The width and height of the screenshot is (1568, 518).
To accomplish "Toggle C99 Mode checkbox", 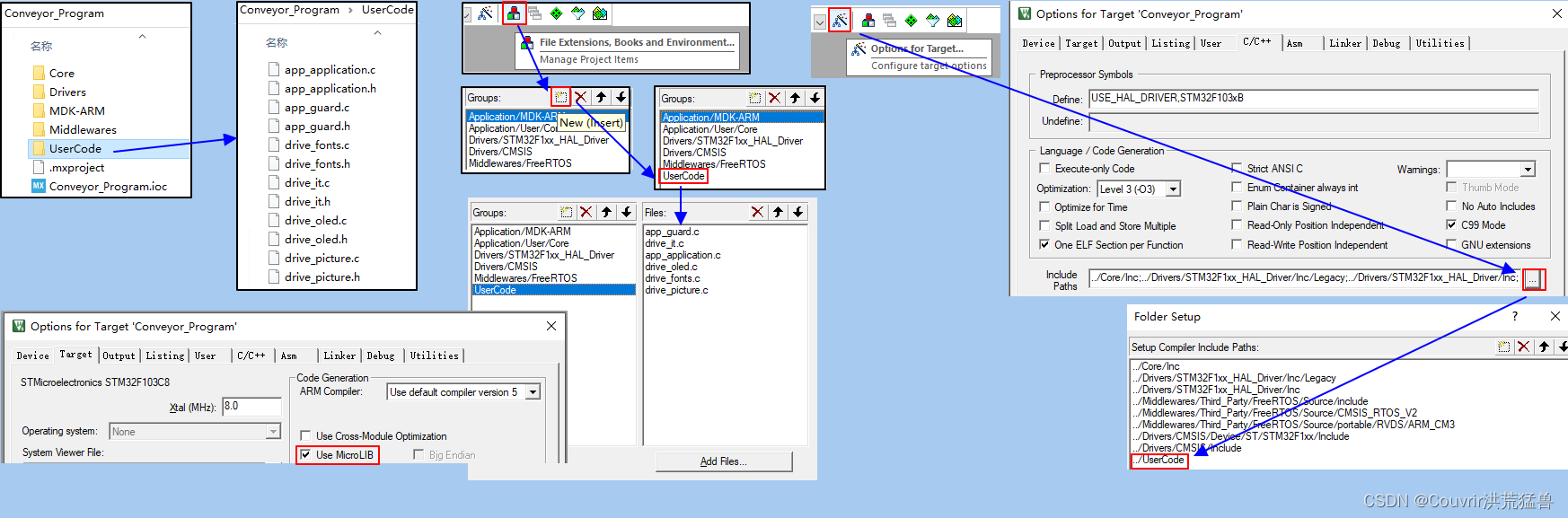I will click(1451, 224).
